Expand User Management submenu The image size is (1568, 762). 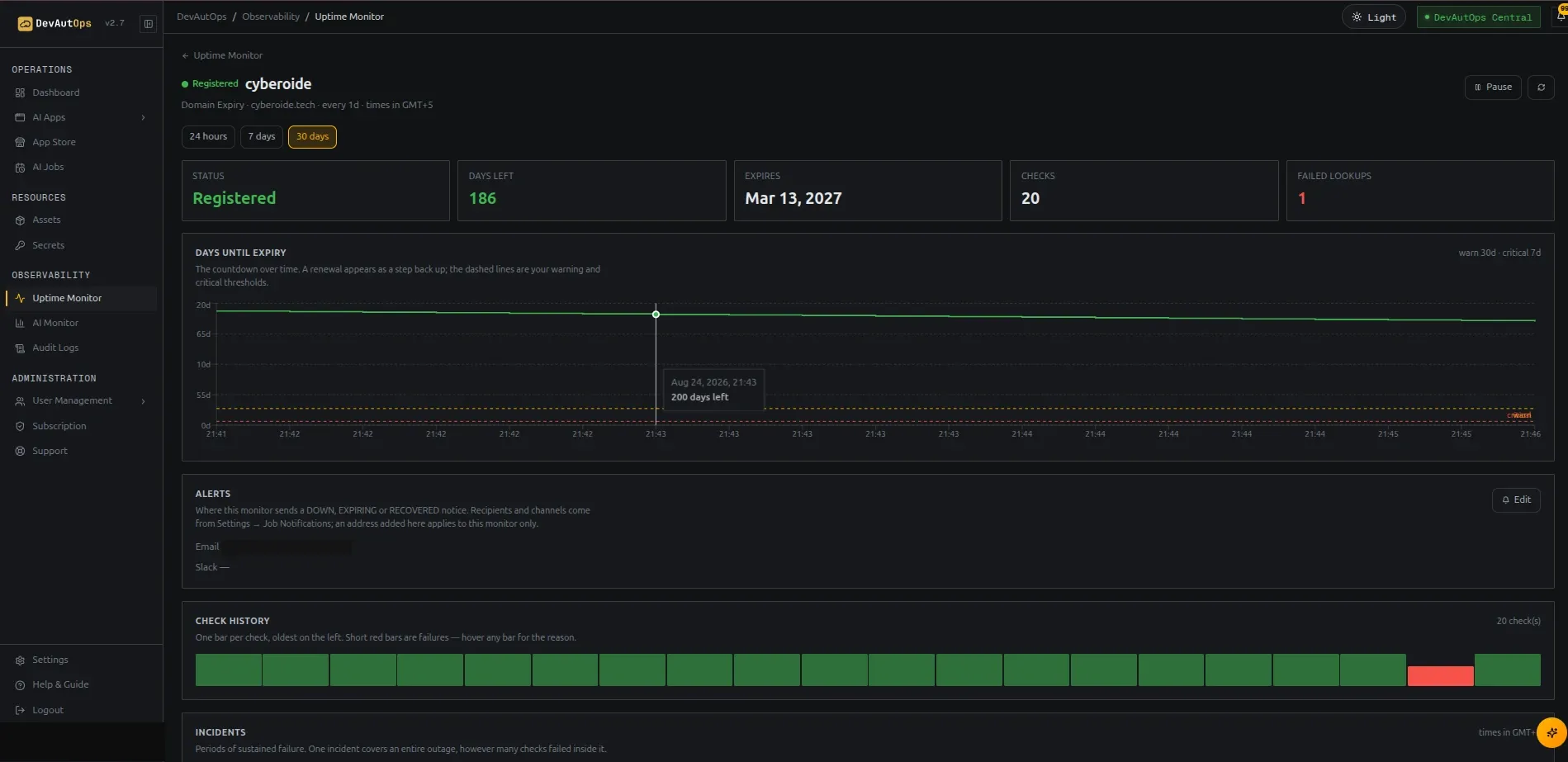[143, 401]
